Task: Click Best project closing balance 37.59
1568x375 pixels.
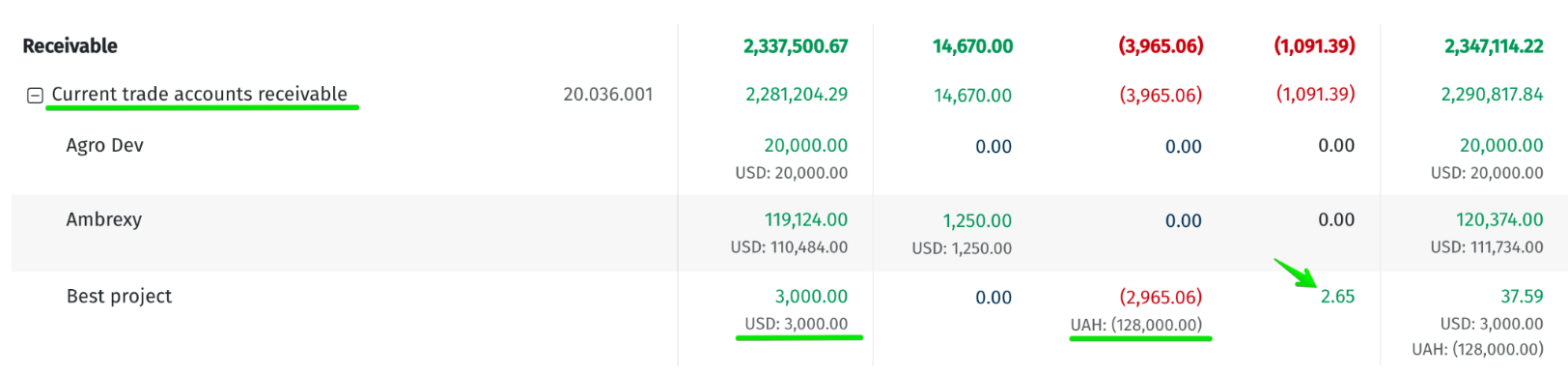Action: coord(1522,296)
